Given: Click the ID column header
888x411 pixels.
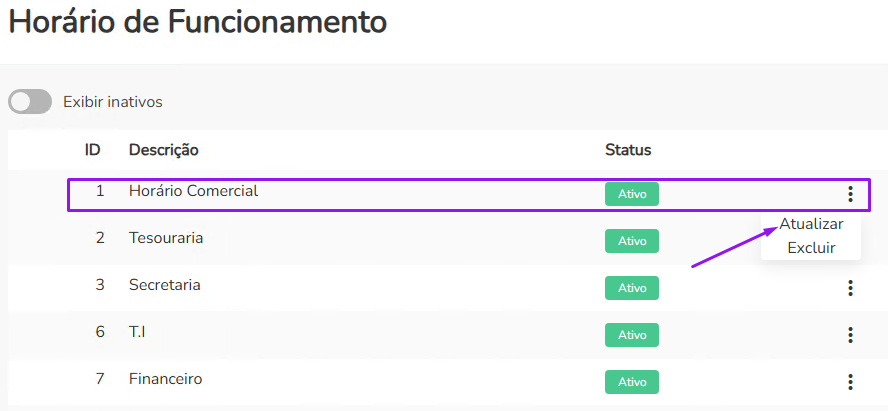Looking at the screenshot, I should [x=92, y=150].
